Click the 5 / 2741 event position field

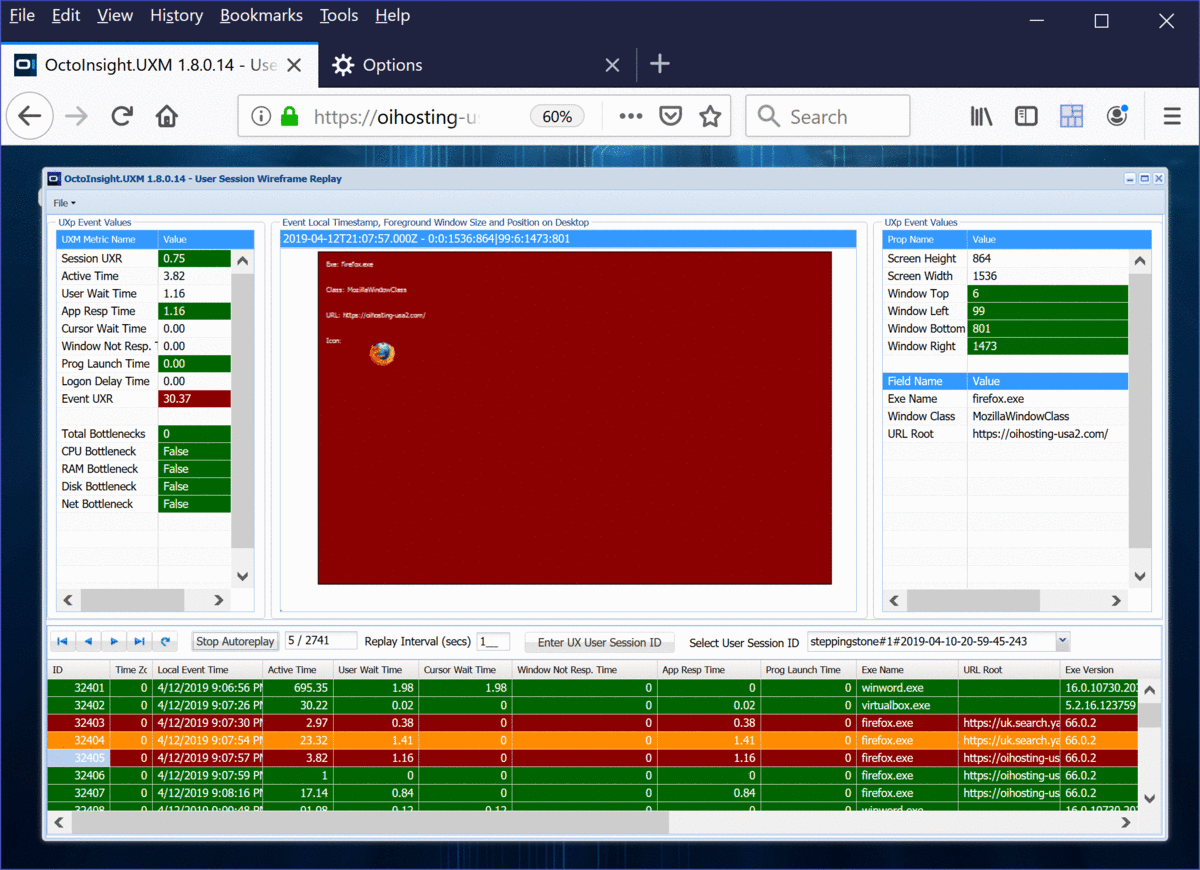(x=321, y=641)
